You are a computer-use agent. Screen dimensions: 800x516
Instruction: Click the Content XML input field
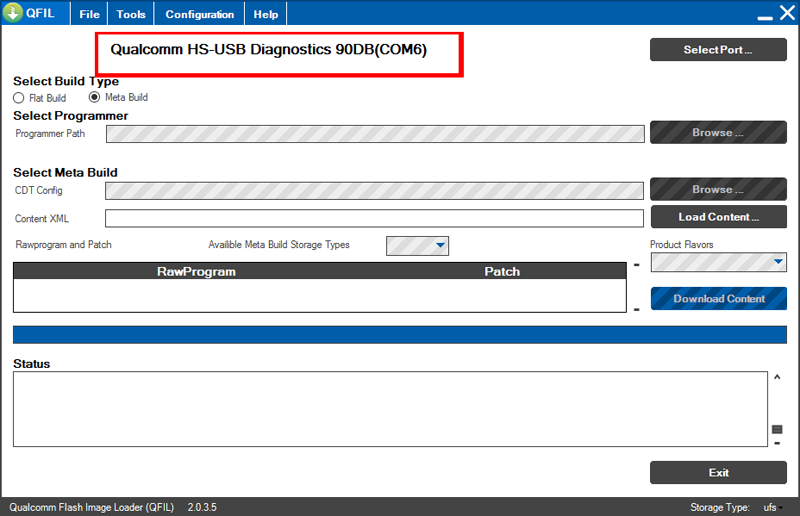tap(374, 218)
